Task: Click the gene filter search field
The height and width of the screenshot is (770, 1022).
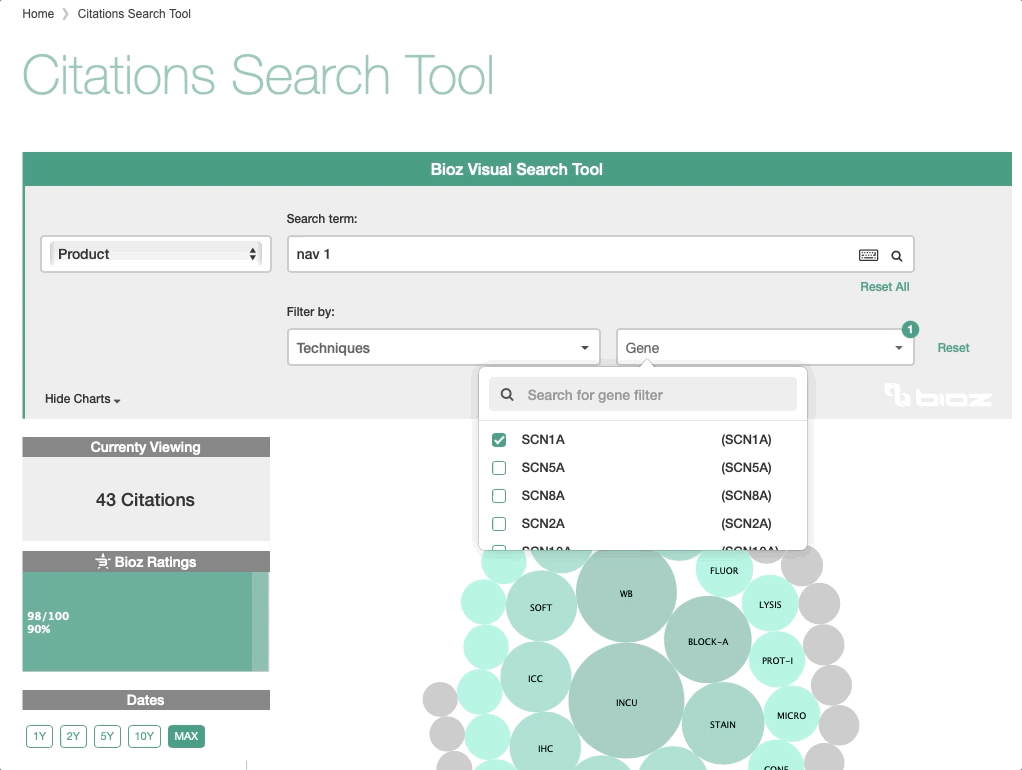Action: click(x=655, y=395)
